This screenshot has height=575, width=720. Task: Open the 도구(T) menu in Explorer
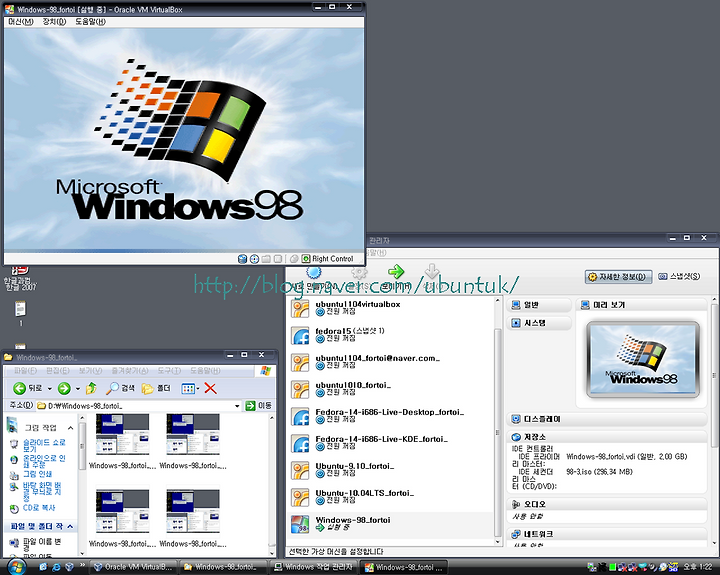[169, 371]
